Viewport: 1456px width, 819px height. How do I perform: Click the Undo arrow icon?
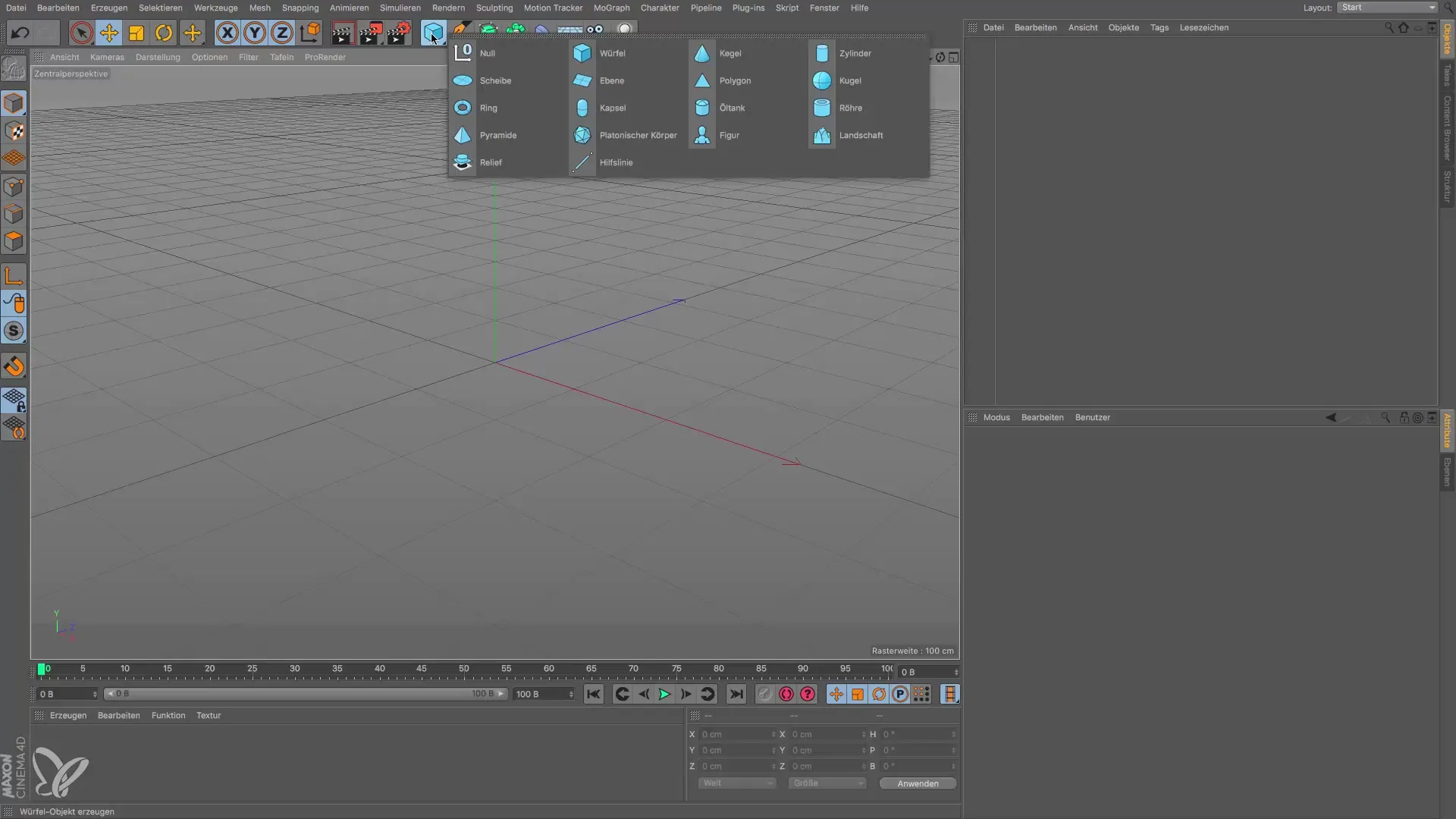point(20,33)
